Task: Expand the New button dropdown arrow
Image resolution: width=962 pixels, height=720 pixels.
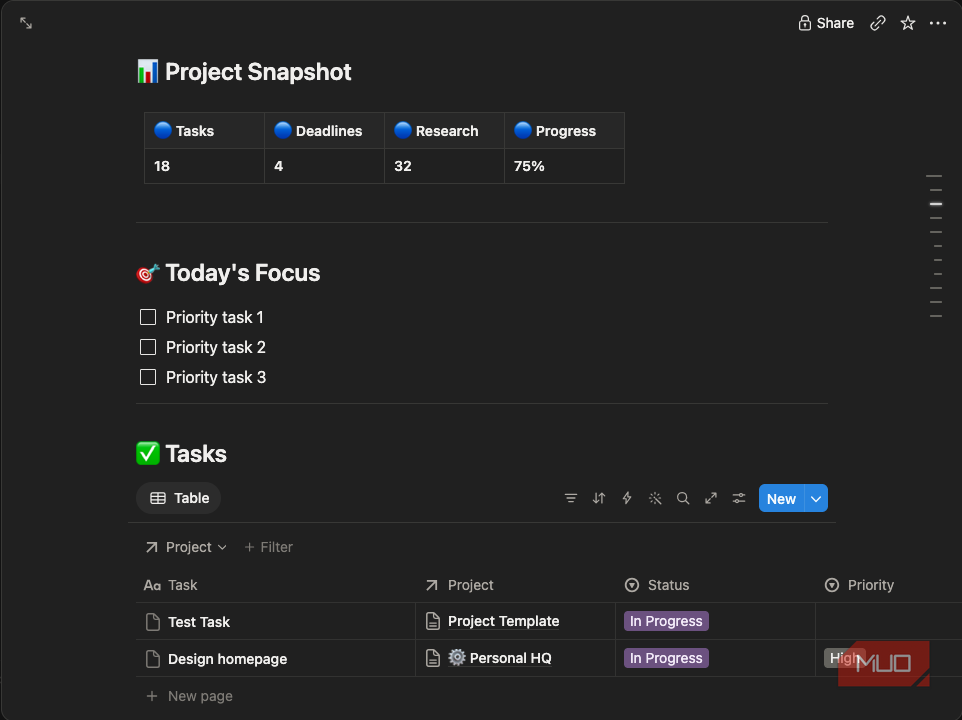Action: [816, 499]
